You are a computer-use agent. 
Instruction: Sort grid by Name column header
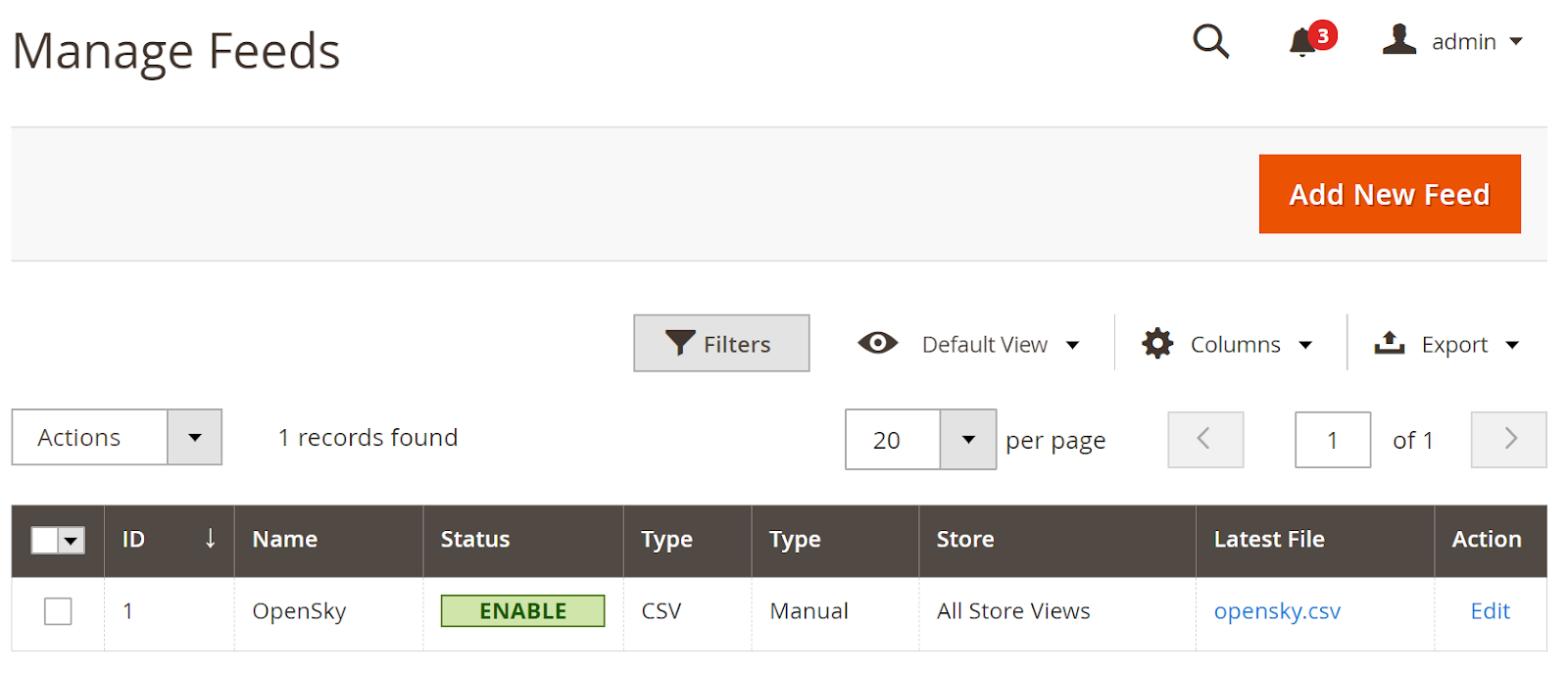(x=285, y=539)
